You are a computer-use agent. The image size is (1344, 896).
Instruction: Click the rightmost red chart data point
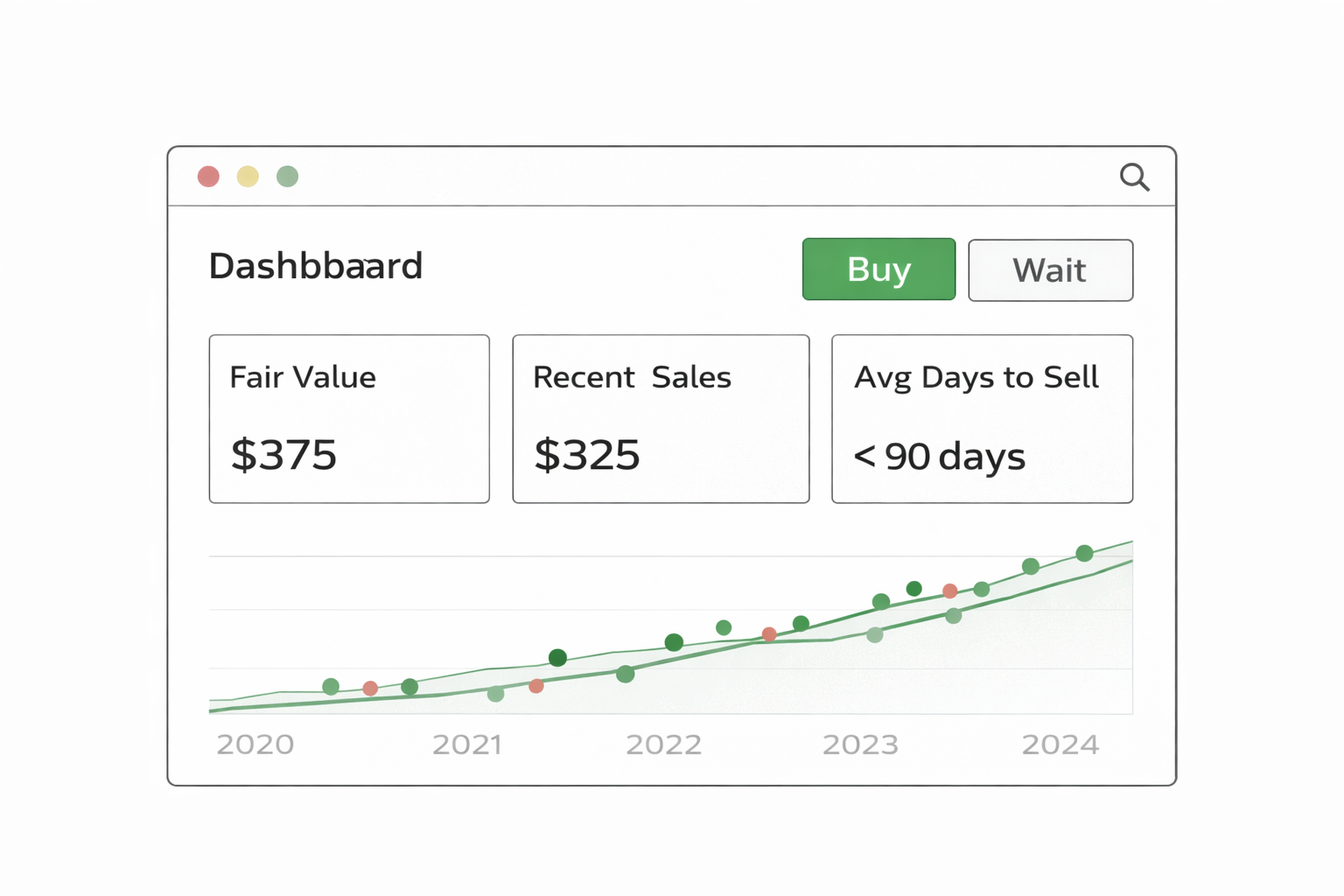click(x=950, y=591)
